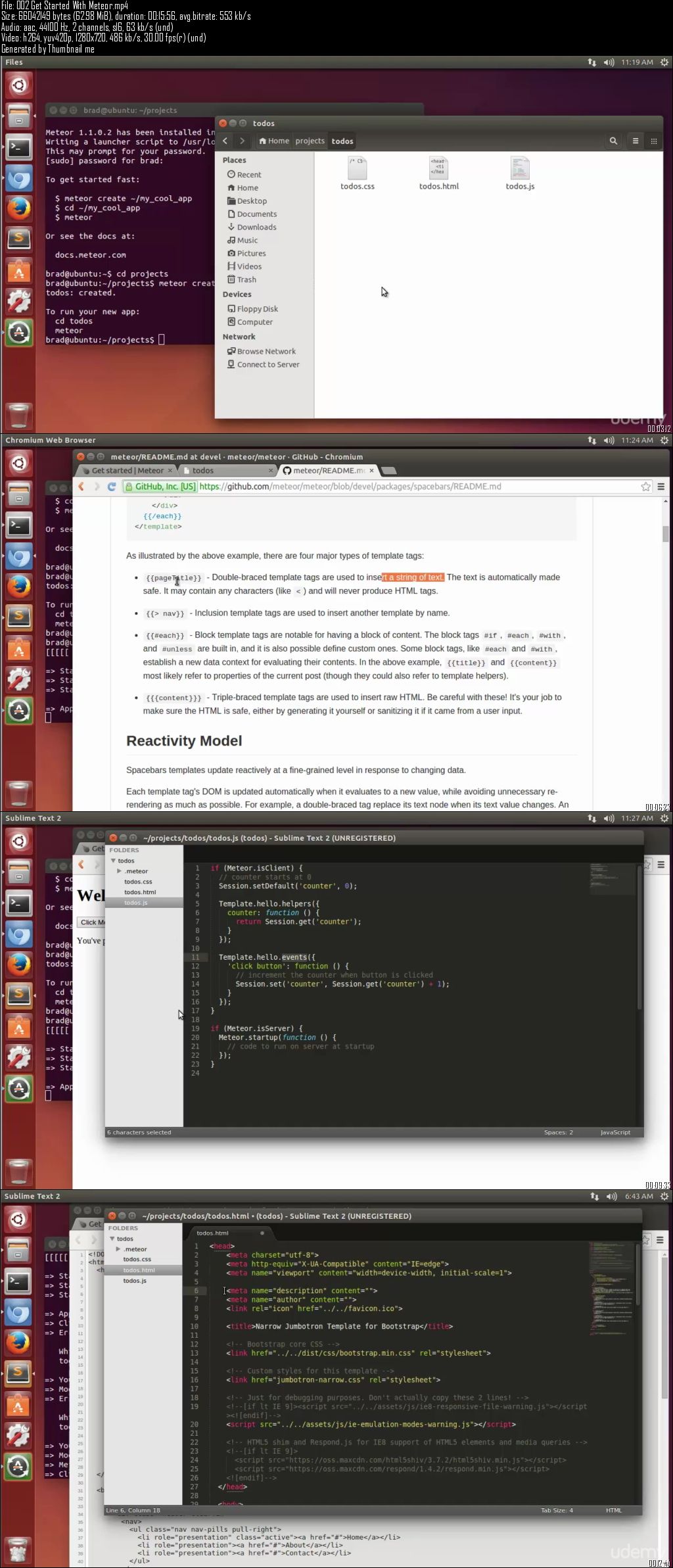The height and width of the screenshot is (1568, 673).
Task: Select todos.css in todos.js Sublime sidebar
Action: pyautogui.click(x=138, y=882)
